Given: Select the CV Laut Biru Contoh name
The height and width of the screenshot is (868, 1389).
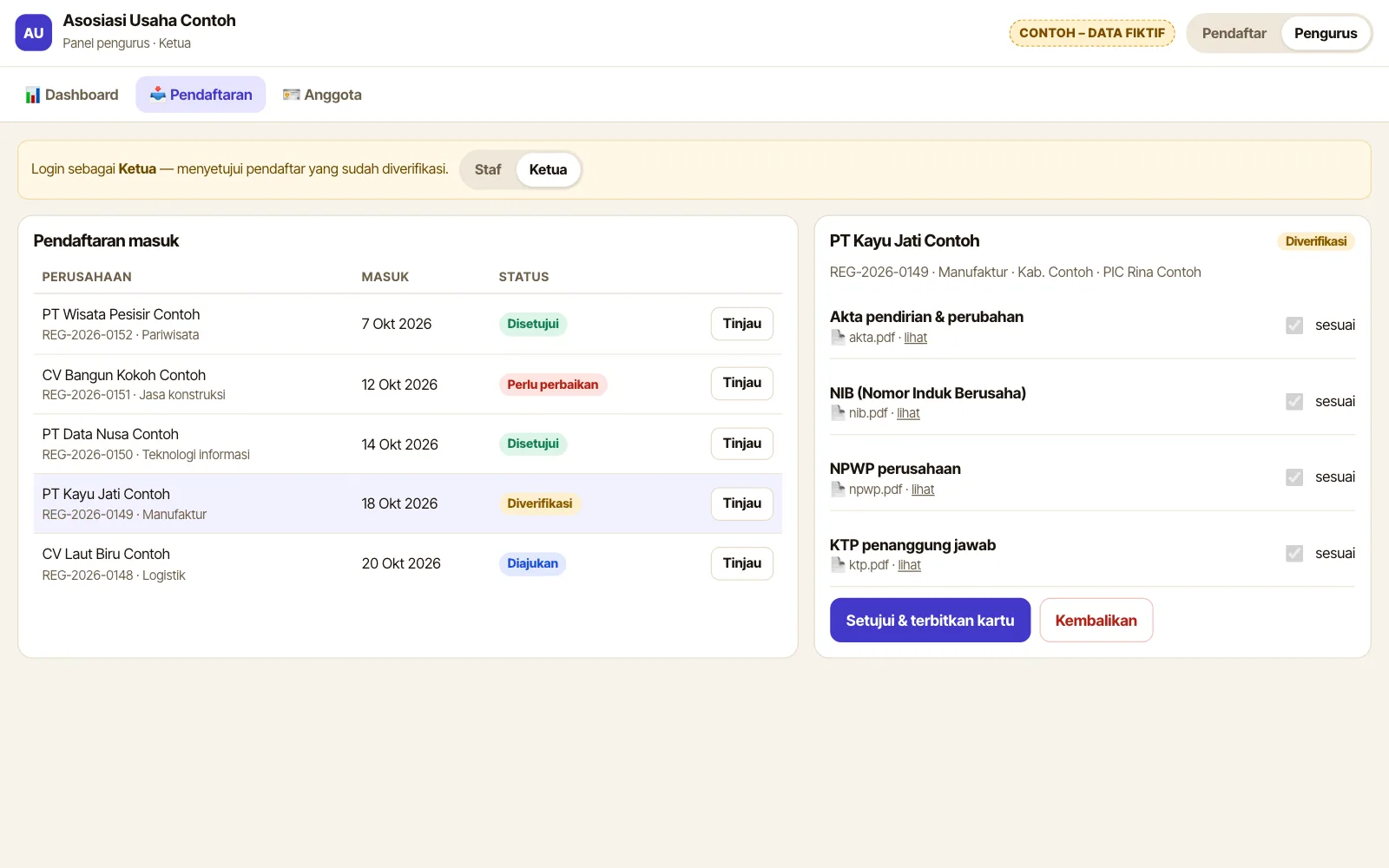Looking at the screenshot, I should click(106, 554).
